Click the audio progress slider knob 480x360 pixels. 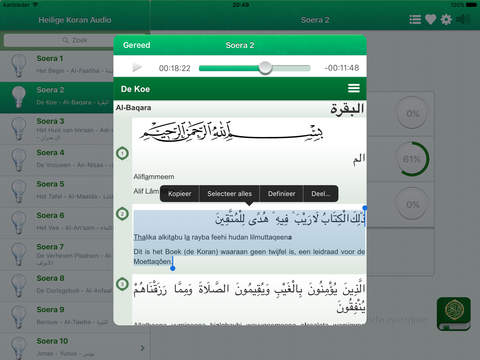(265, 68)
